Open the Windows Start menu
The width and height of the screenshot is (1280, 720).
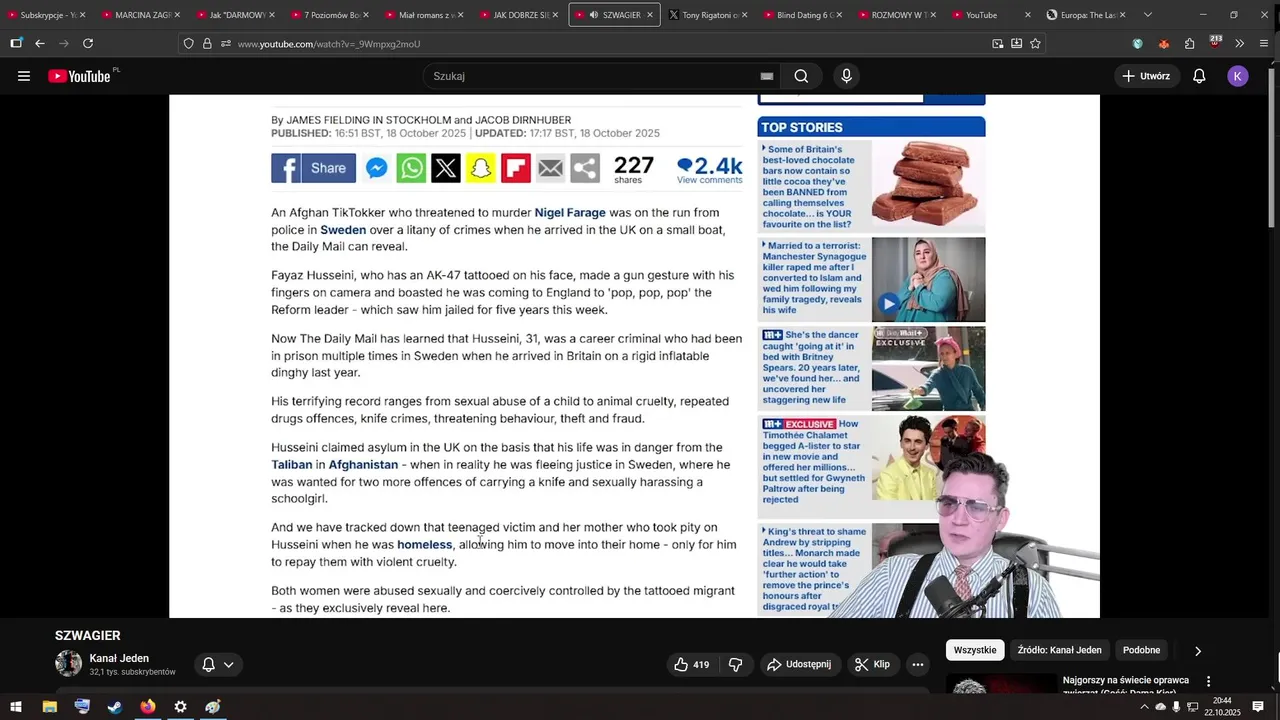16,707
